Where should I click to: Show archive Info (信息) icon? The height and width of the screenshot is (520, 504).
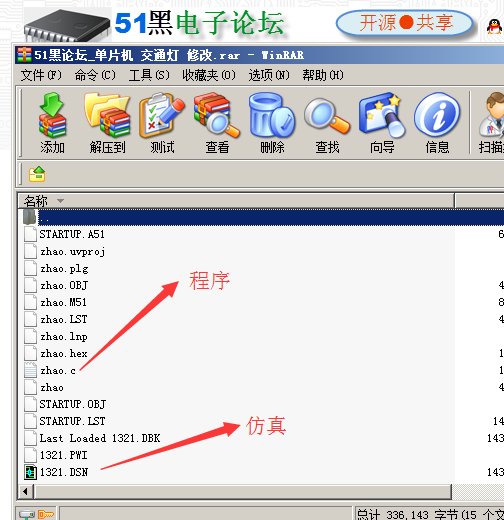tap(437, 122)
